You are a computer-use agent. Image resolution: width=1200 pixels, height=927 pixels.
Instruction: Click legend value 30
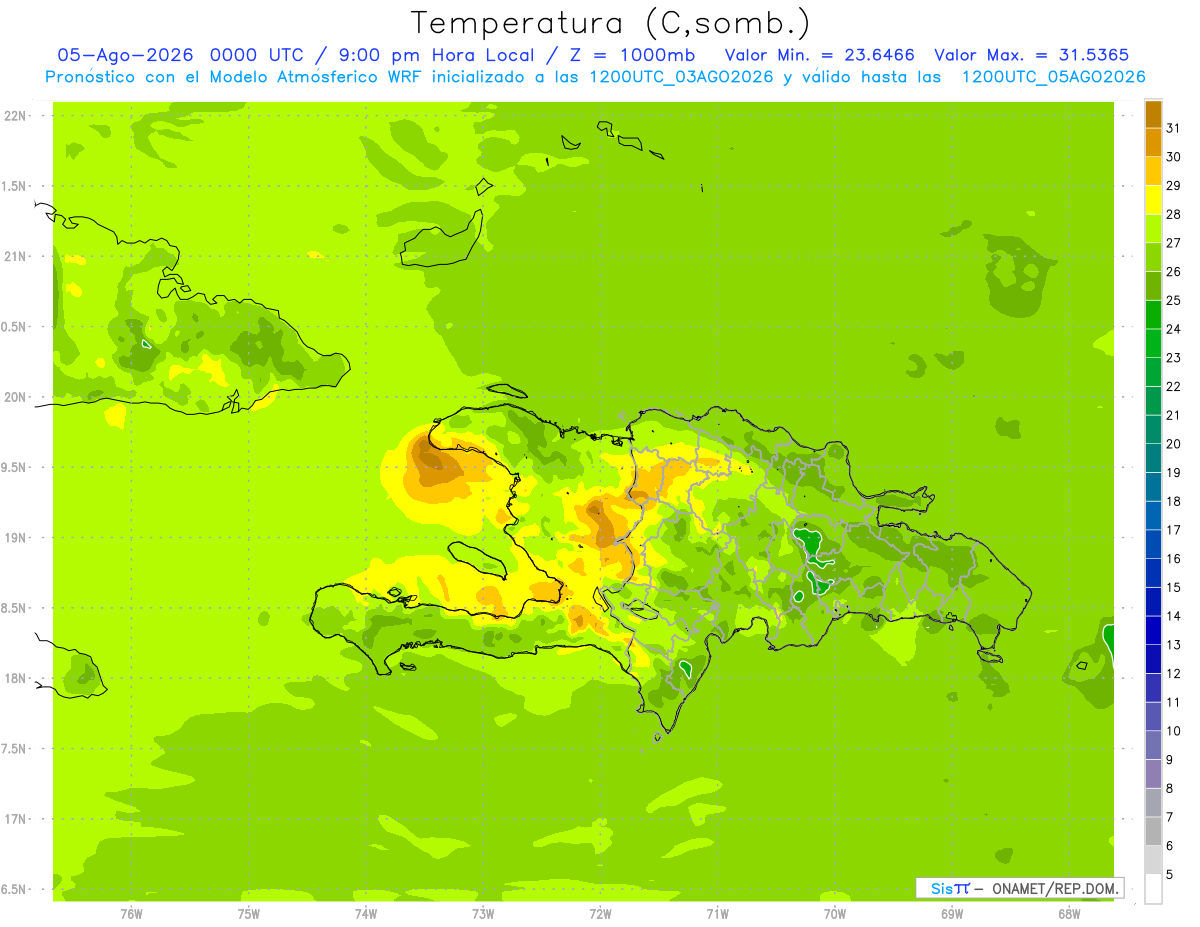[1173, 157]
